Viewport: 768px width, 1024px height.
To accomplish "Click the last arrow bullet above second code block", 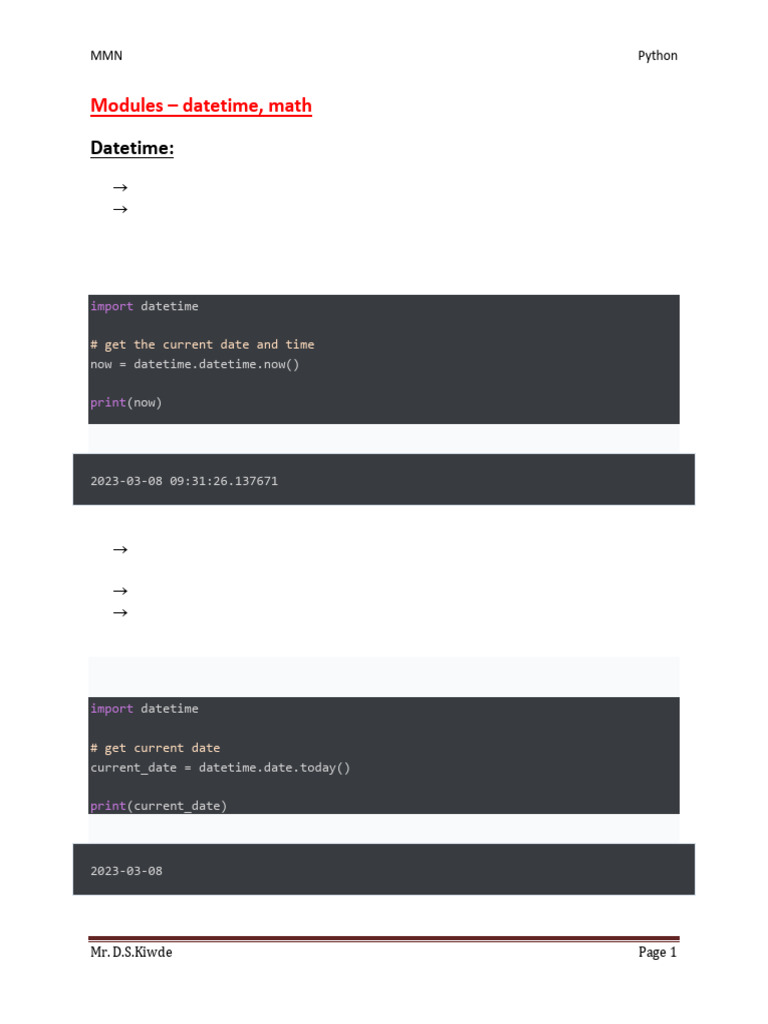I will coord(121,613).
